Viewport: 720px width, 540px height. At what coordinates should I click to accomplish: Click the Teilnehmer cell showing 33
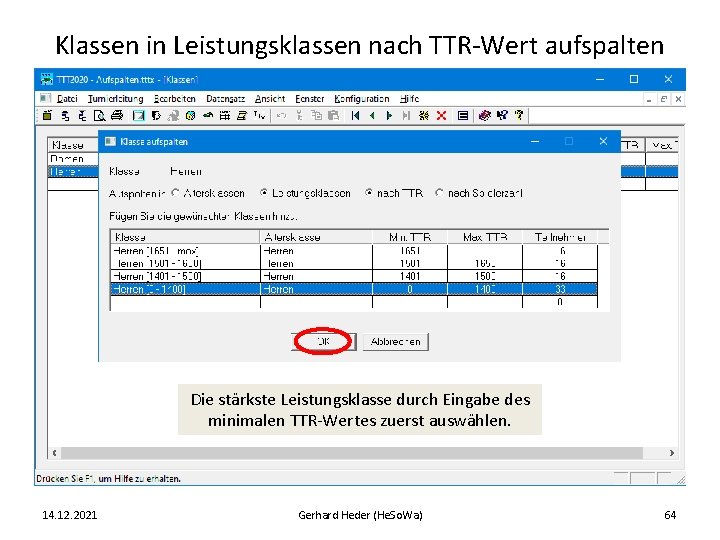(560, 289)
